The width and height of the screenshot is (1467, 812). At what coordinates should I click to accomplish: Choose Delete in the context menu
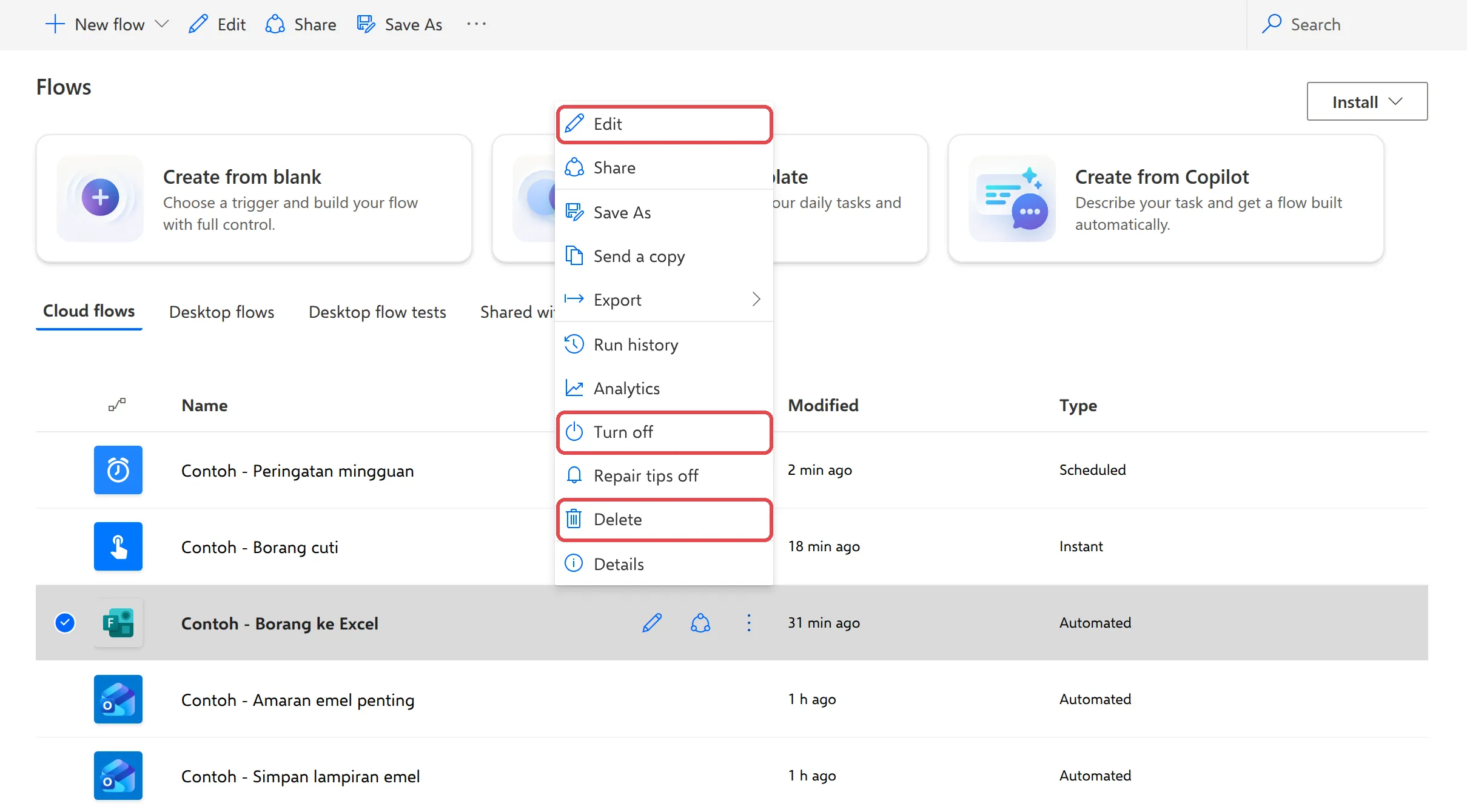click(664, 520)
